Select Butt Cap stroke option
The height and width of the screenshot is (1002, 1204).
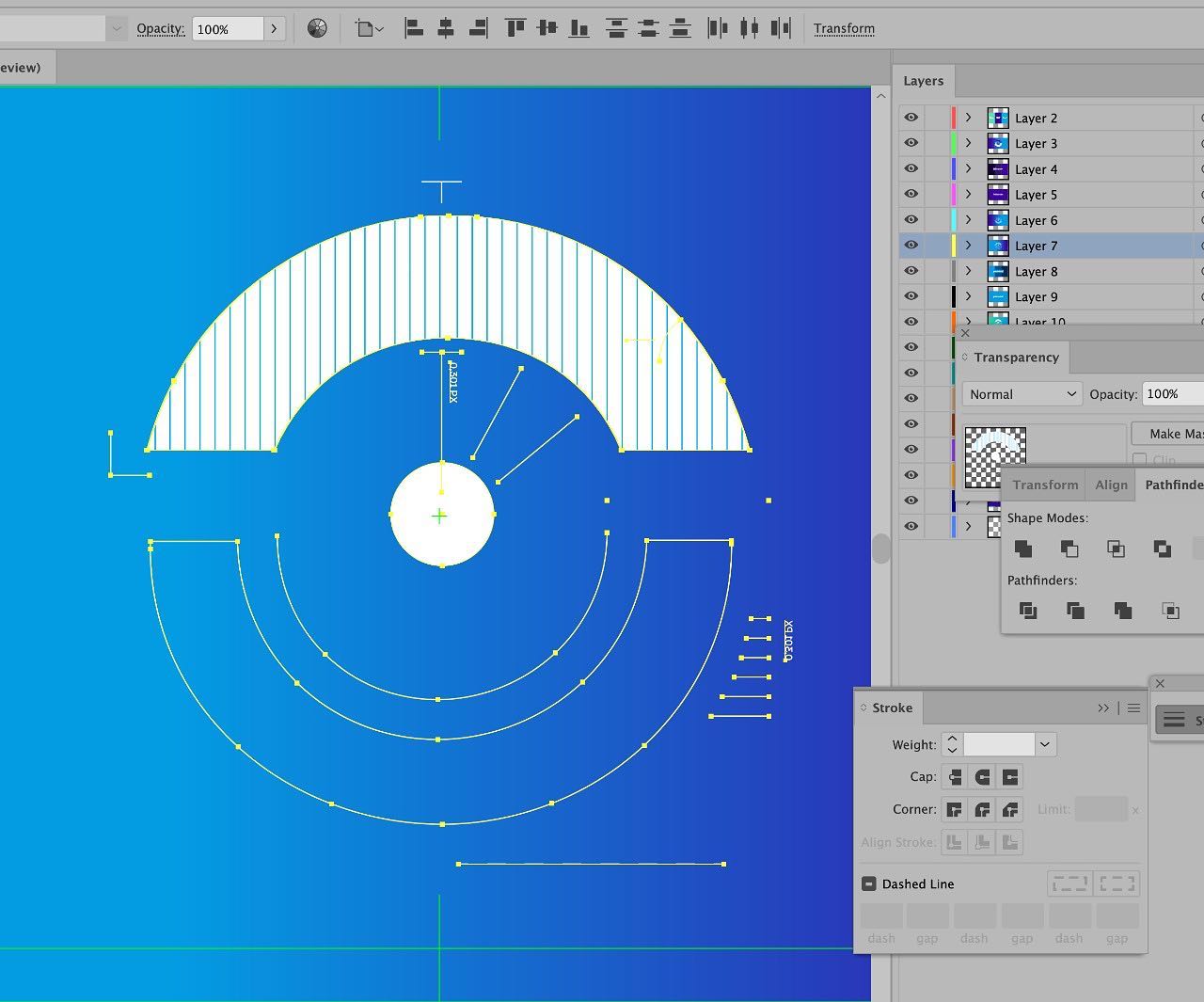[955, 777]
